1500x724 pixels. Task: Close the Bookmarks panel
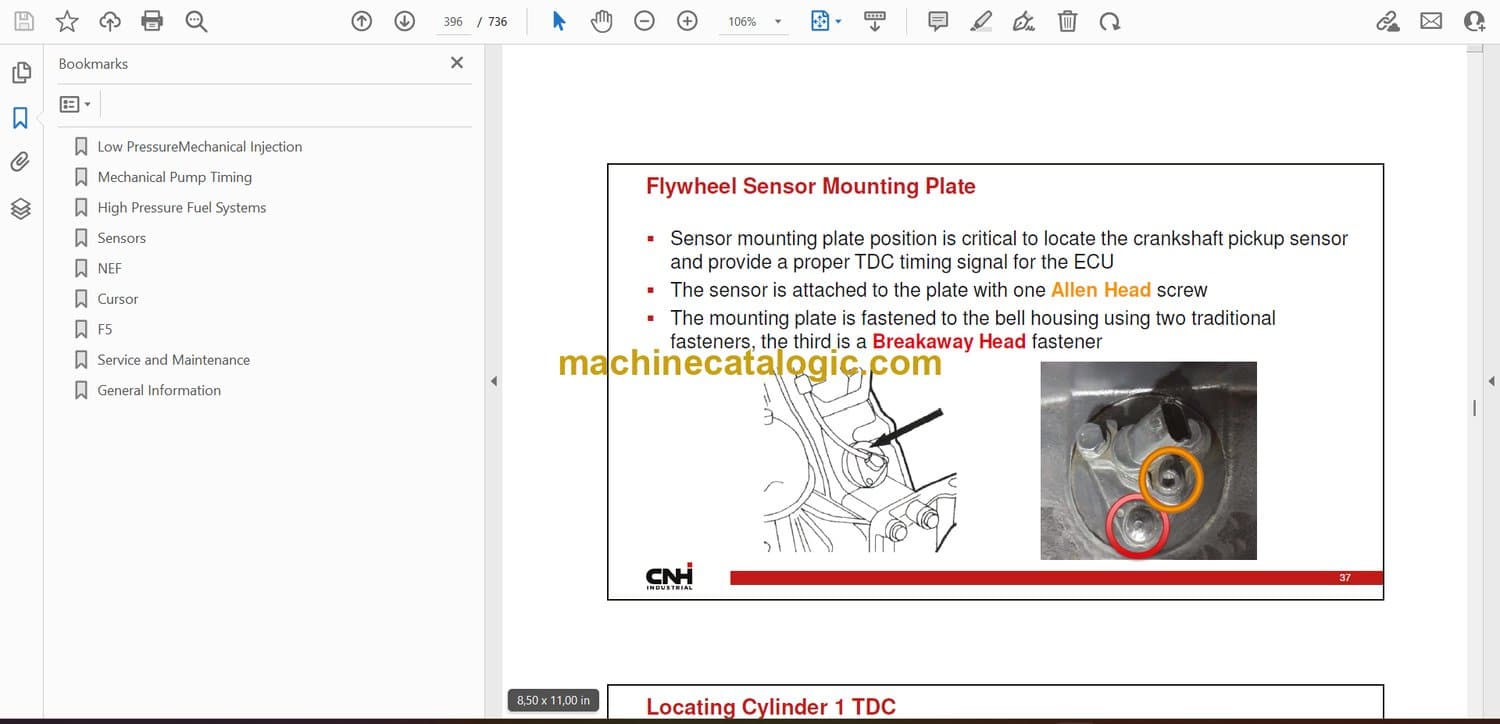pyautogui.click(x=457, y=63)
